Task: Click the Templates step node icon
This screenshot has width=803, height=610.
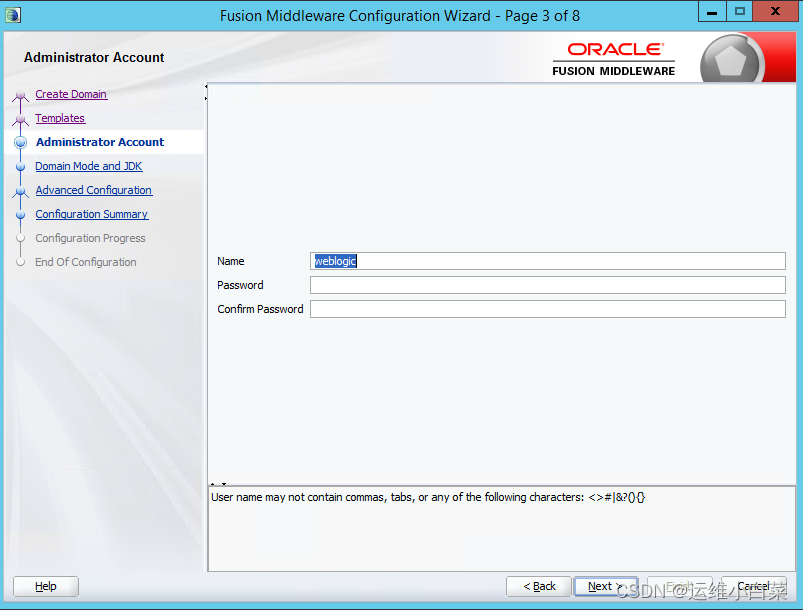Action: tap(20, 119)
